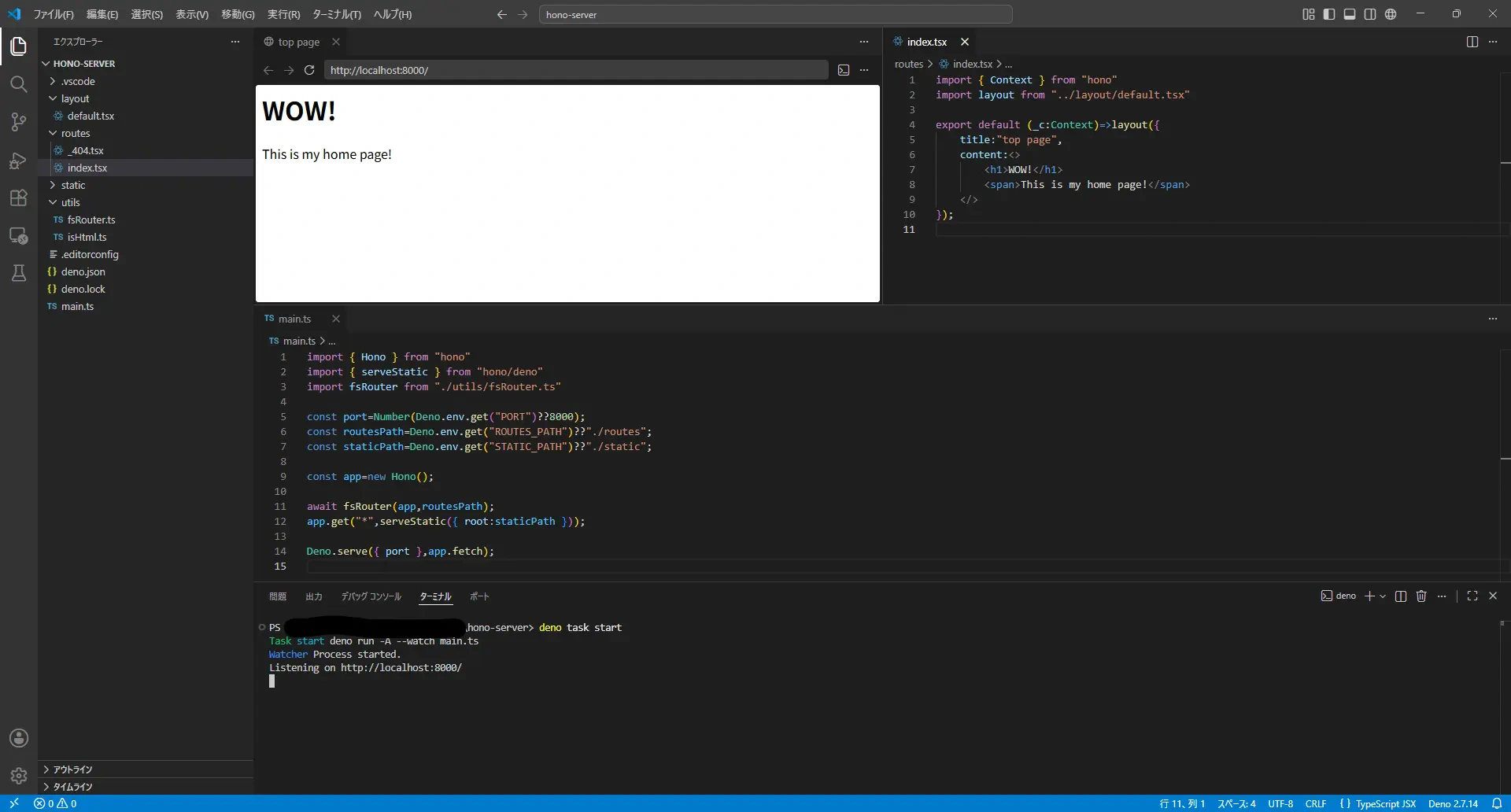
Task: Click the hono-server command center search box
Action: click(775, 14)
